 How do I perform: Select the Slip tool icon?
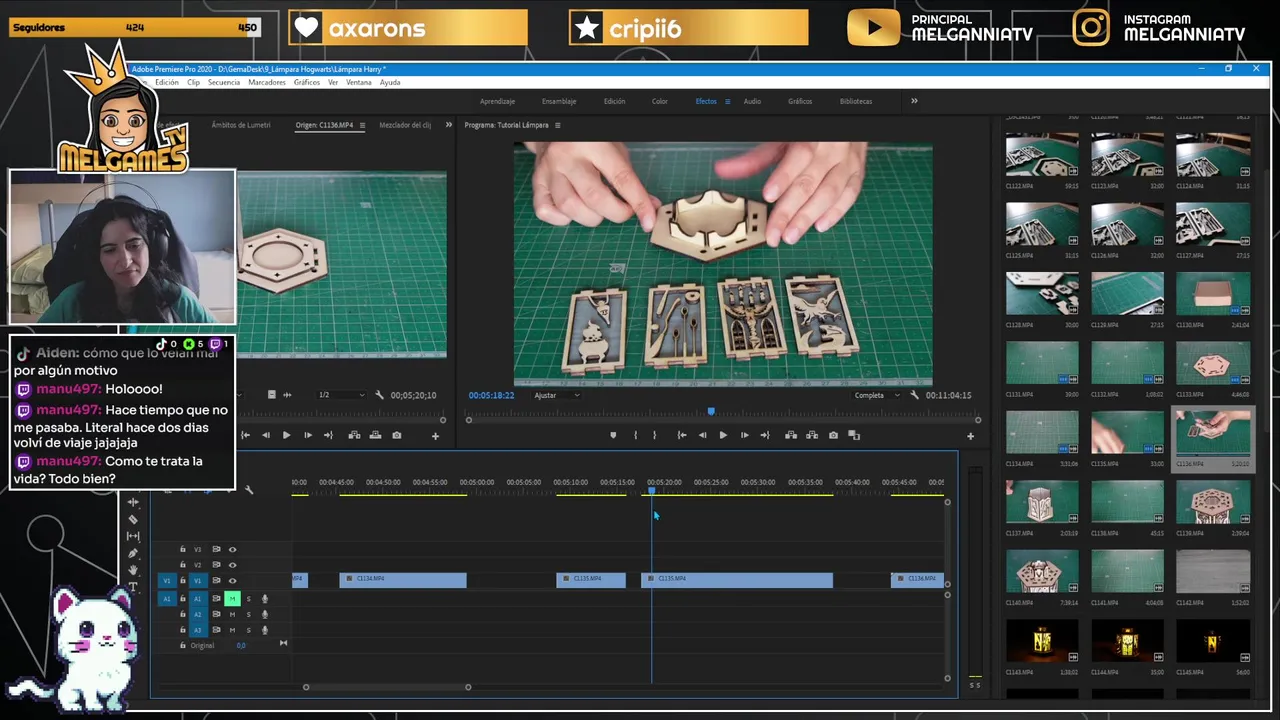pyautogui.click(x=133, y=536)
